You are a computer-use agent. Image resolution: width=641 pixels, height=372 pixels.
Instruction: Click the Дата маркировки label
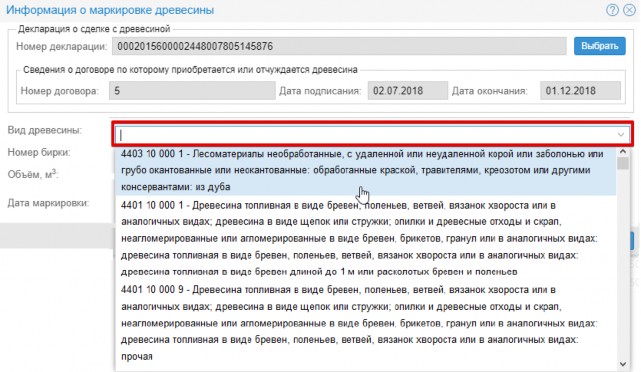48,203
